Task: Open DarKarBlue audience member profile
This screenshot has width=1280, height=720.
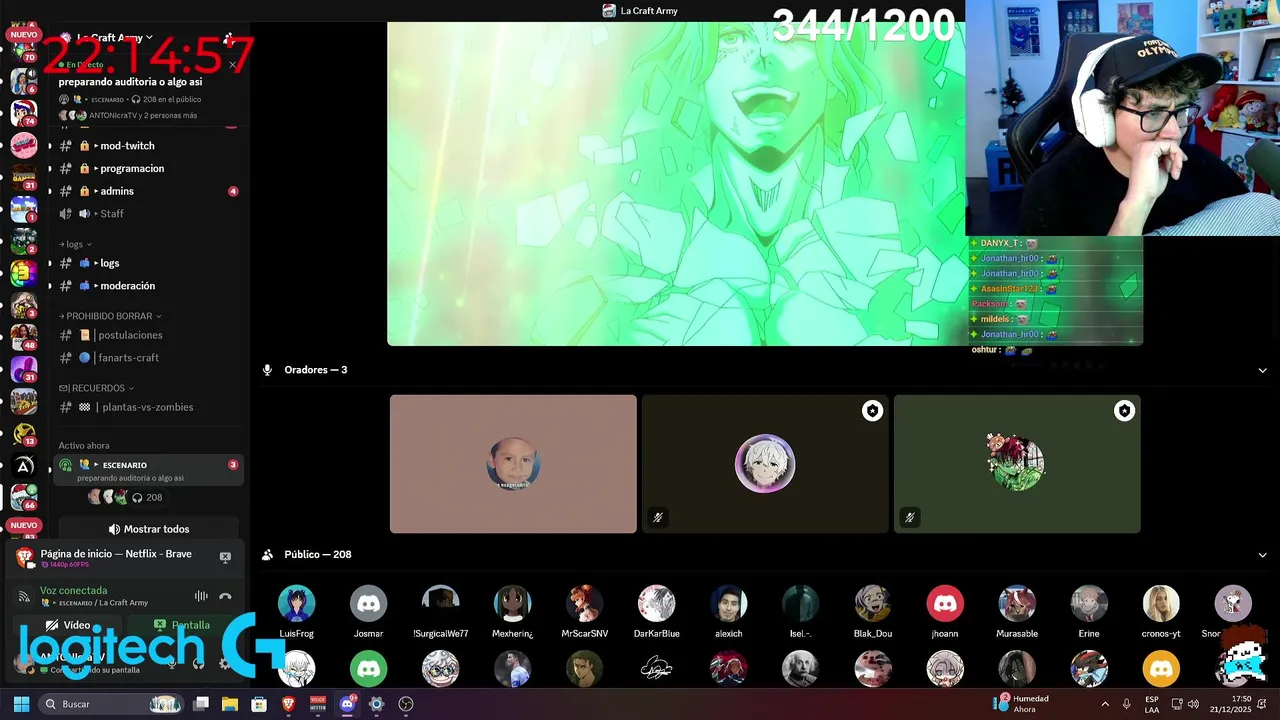Action: pyautogui.click(x=656, y=611)
